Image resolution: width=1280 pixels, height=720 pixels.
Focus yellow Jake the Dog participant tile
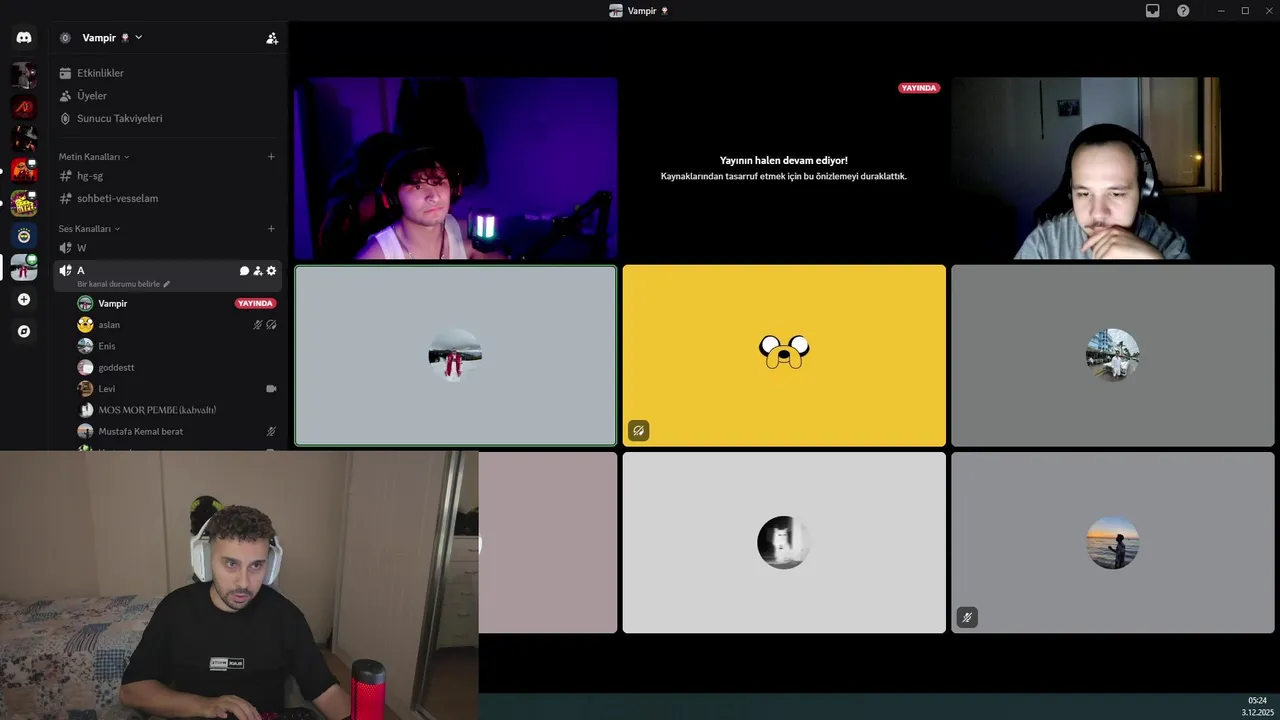pos(784,356)
